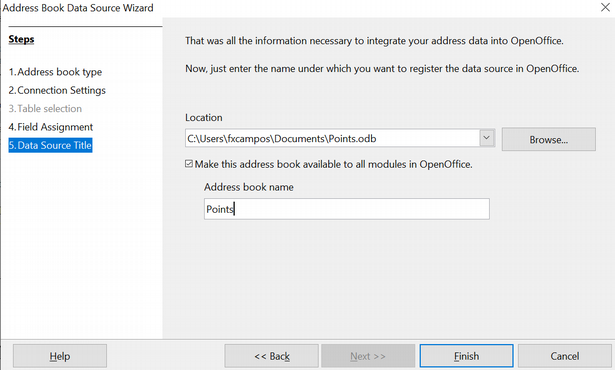Click the disabled Next >> button
The width and height of the screenshot is (615, 370).
tap(368, 356)
